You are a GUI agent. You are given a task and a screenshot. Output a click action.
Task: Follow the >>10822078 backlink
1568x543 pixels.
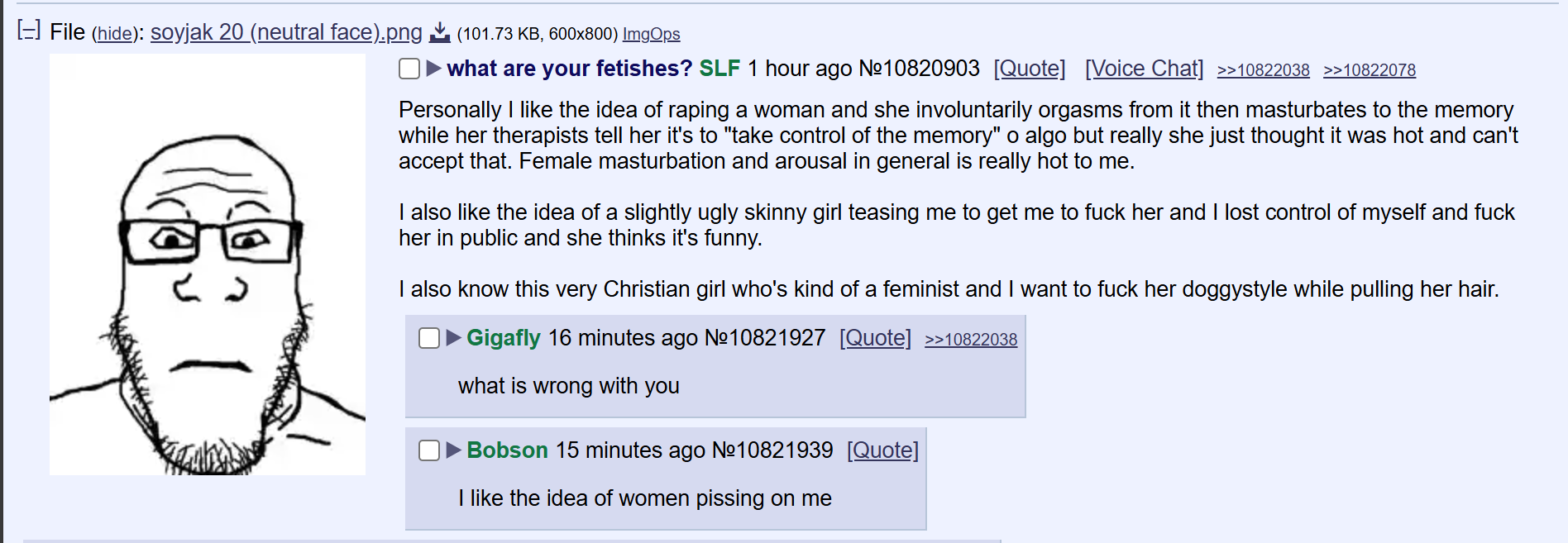(1370, 70)
